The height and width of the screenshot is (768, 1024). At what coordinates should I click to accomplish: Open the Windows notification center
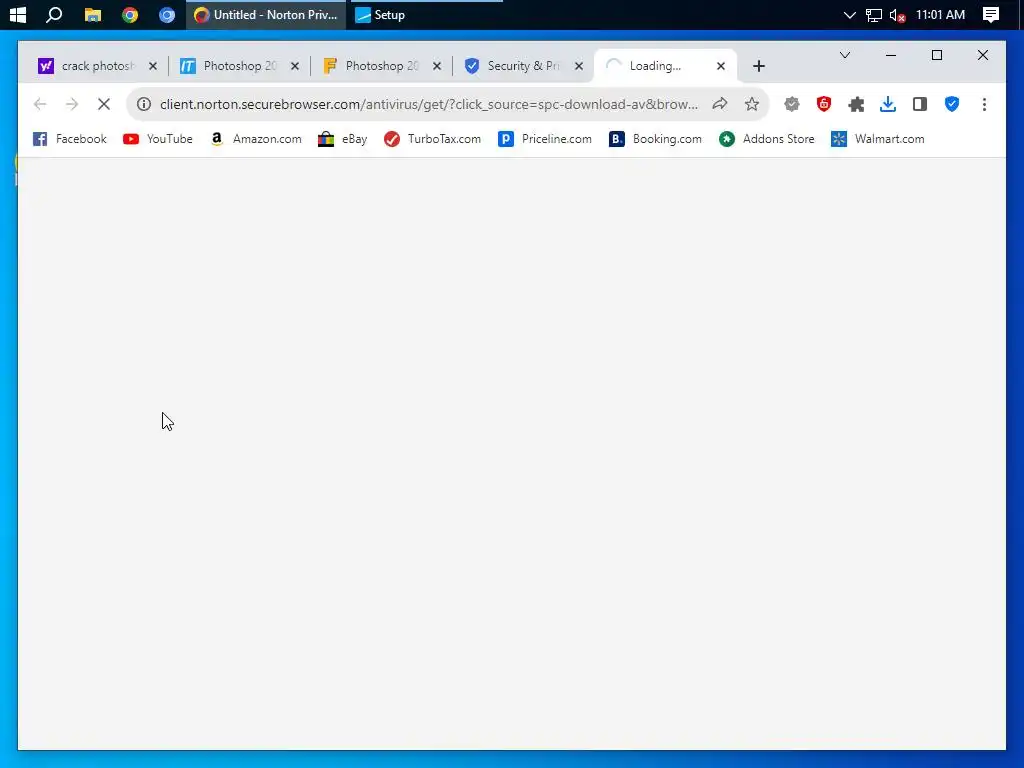[991, 14]
